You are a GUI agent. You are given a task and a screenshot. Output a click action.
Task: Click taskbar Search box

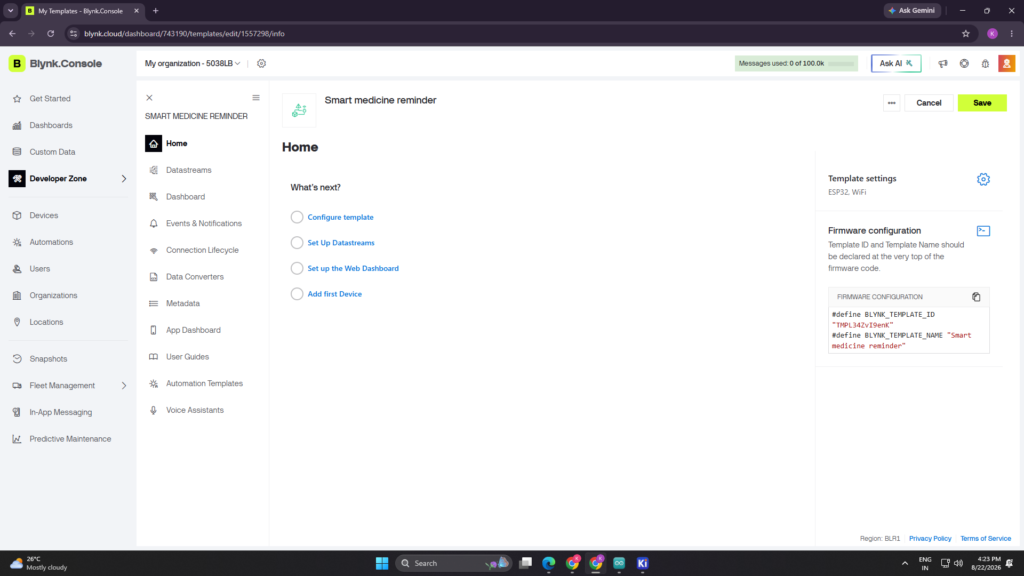tap(453, 563)
